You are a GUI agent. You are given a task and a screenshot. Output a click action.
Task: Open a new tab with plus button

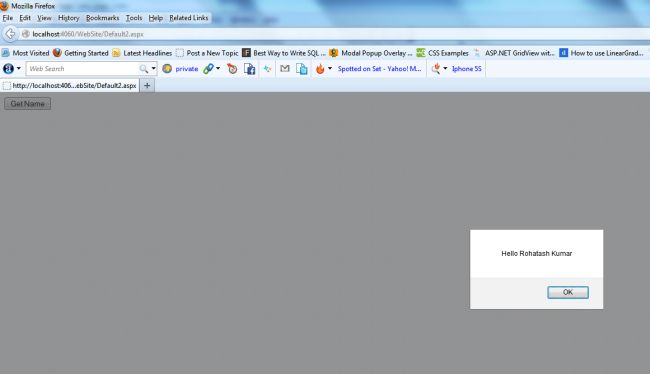click(x=147, y=85)
